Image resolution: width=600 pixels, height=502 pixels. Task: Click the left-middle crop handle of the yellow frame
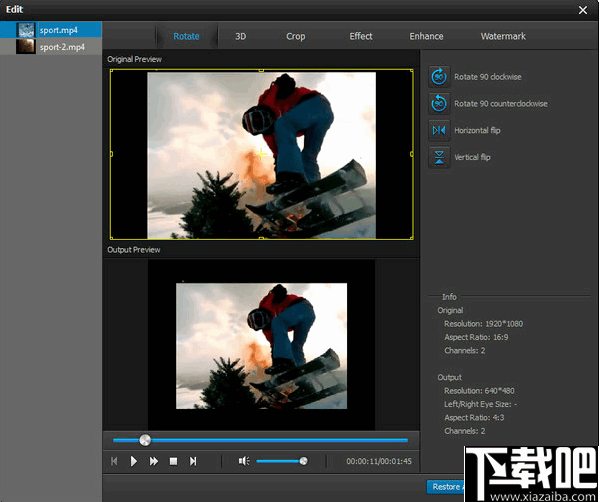coord(111,154)
